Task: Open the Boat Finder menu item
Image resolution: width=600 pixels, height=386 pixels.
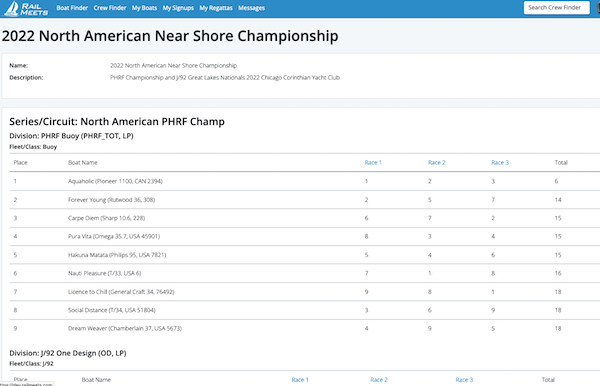Action: pyautogui.click(x=72, y=8)
